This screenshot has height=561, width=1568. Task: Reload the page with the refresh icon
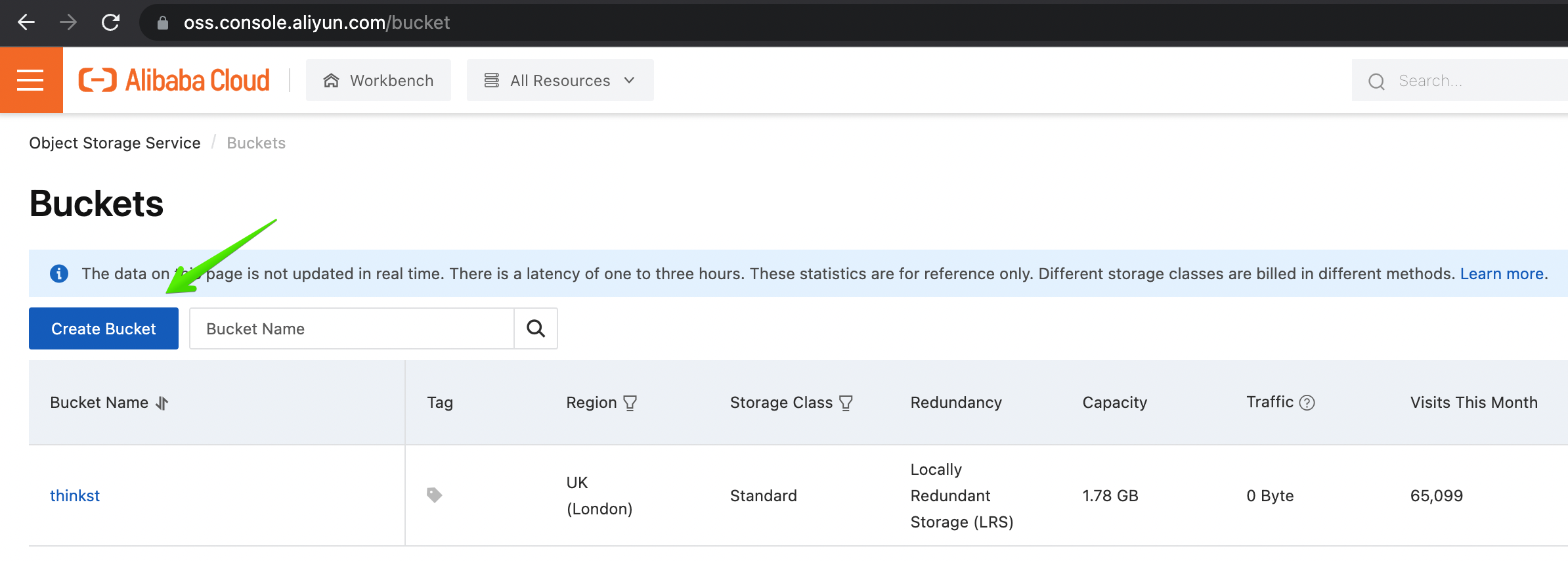coord(110,22)
